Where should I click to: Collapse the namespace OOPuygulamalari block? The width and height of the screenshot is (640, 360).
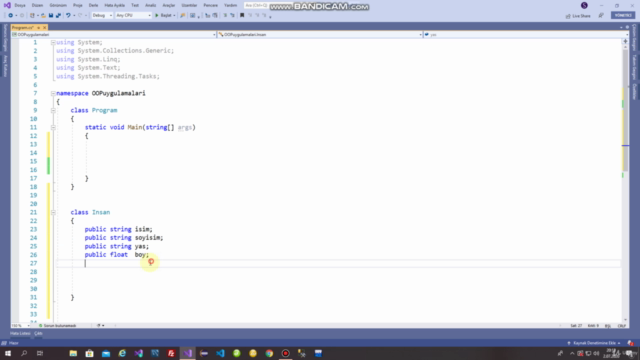coord(53,93)
